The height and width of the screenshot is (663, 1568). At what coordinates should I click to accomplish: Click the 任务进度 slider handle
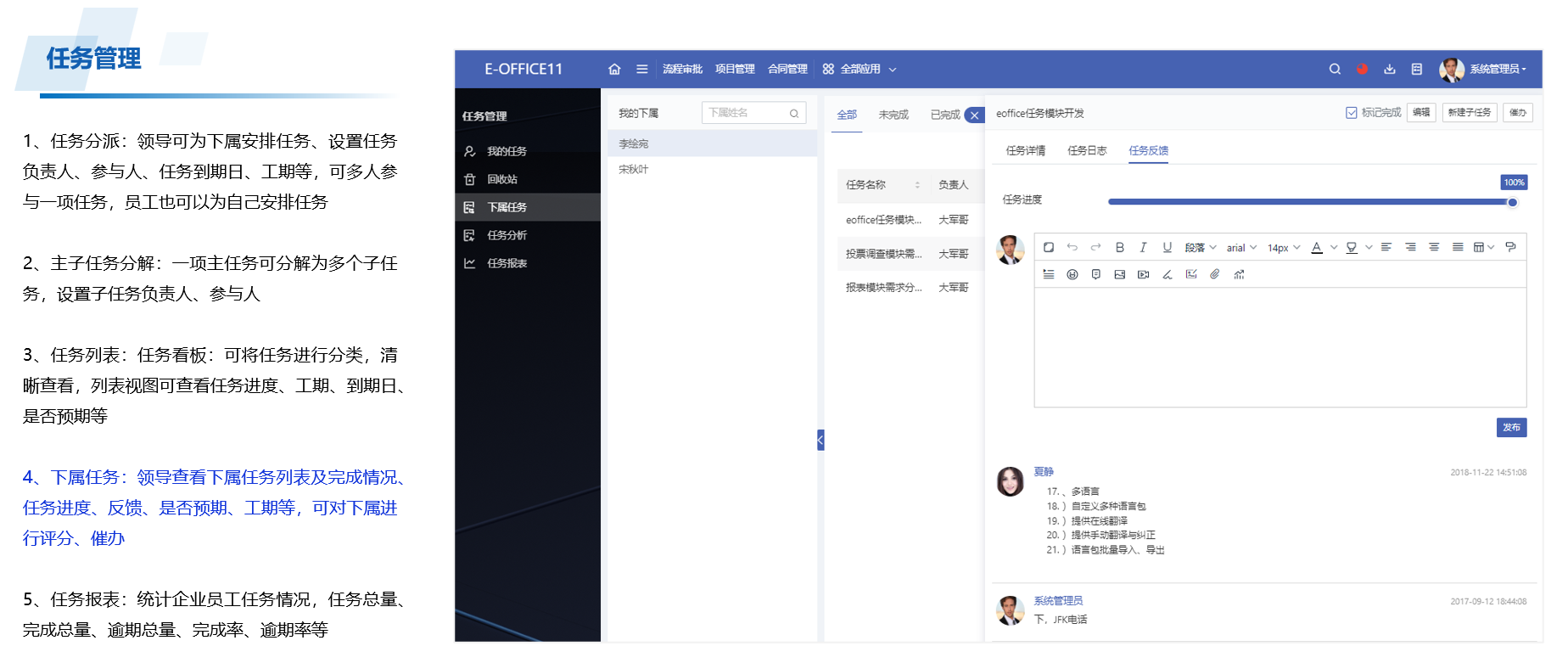(1512, 202)
